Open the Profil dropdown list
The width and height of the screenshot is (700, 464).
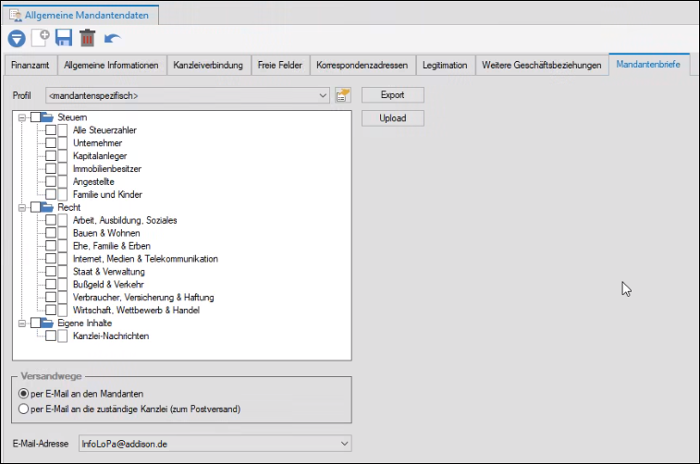323,96
